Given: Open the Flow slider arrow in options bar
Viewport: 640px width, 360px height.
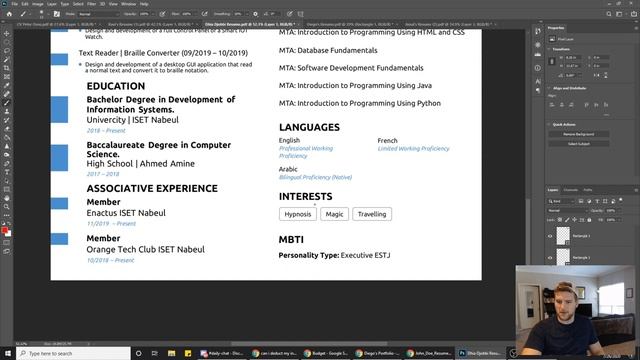Looking at the screenshot, I should pyautogui.click(x=196, y=14).
